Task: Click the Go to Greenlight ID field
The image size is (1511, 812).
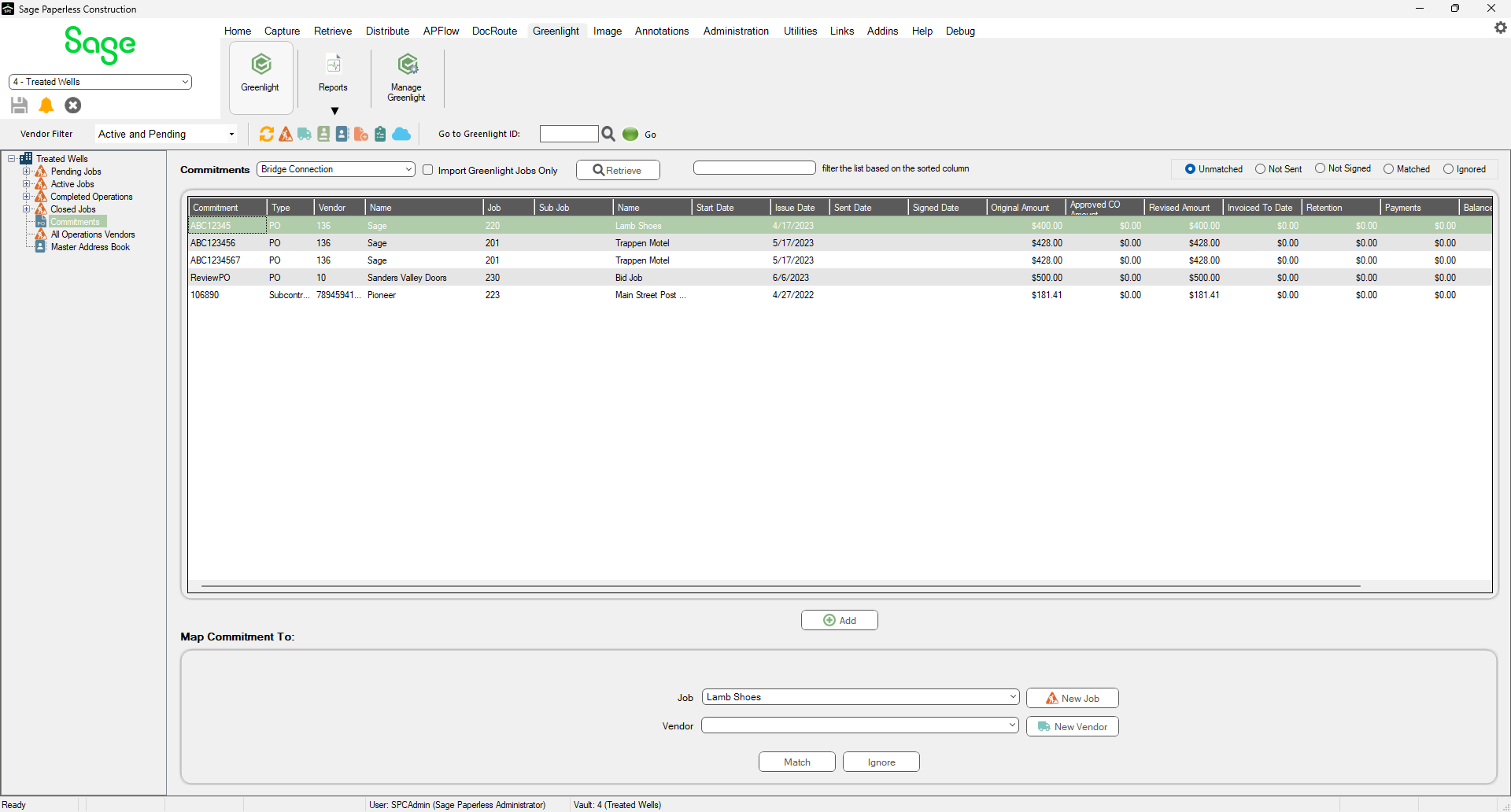Action: [569, 134]
